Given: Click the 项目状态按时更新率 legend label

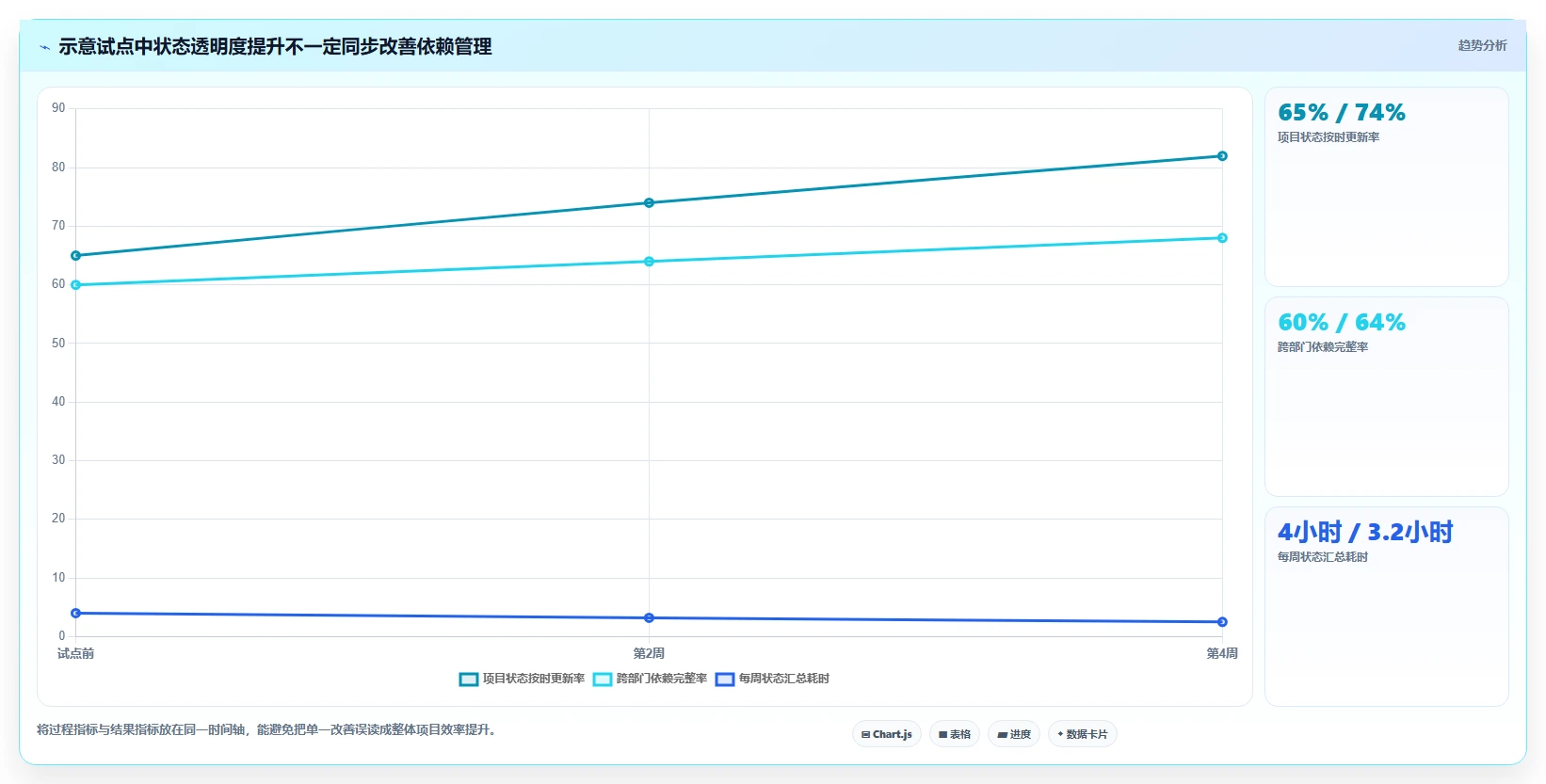Looking at the screenshot, I should tap(534, 679).
